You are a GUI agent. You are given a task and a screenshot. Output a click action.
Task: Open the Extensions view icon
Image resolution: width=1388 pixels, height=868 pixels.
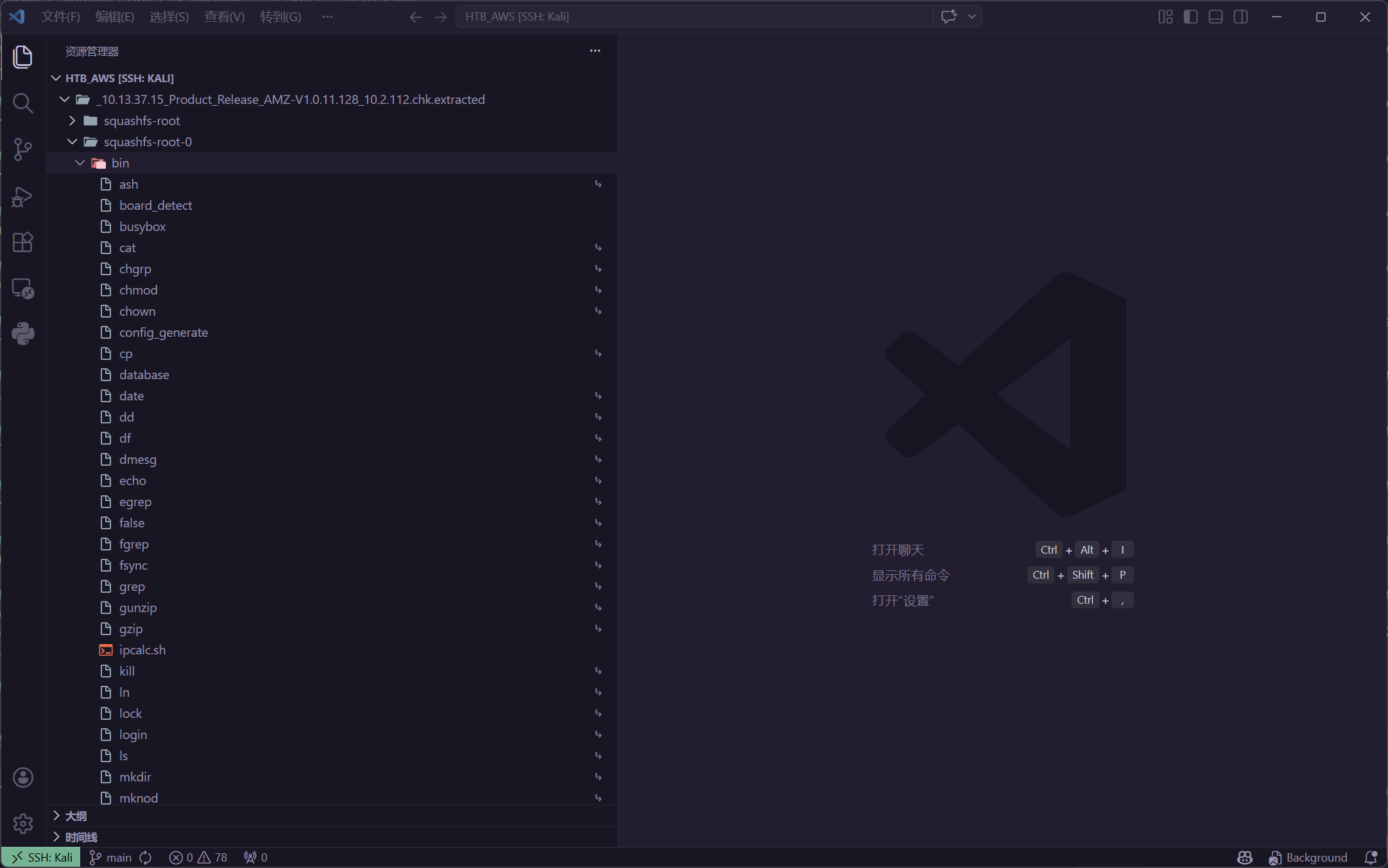click(23, 243)
